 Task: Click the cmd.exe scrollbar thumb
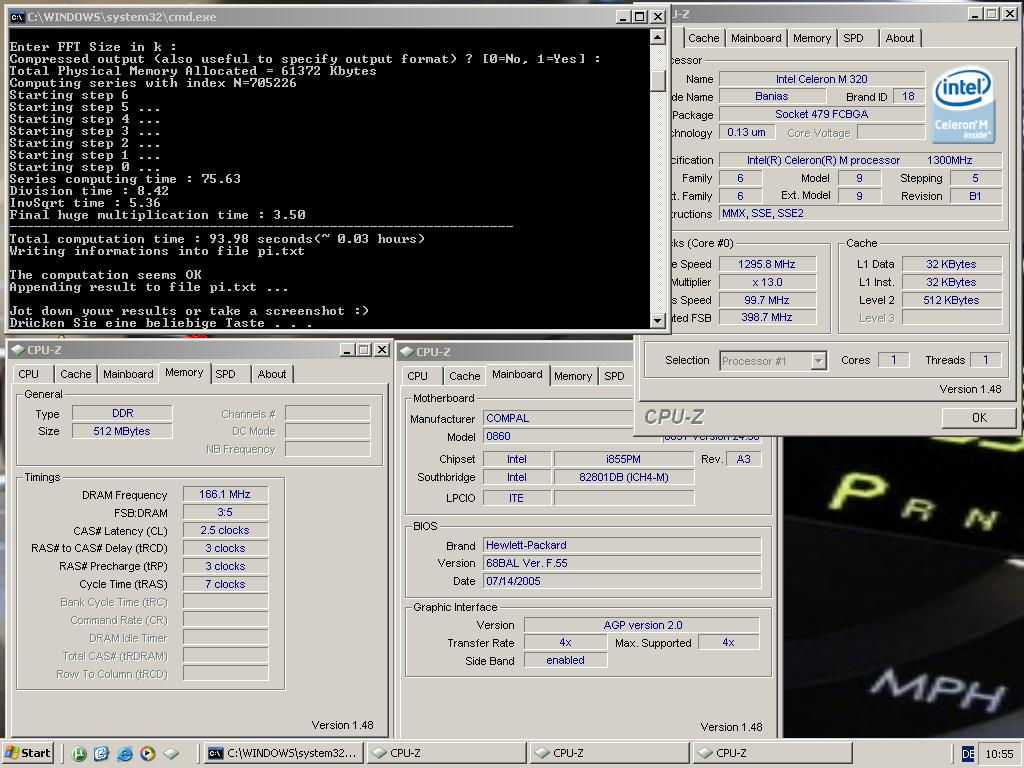click(658, 79)
